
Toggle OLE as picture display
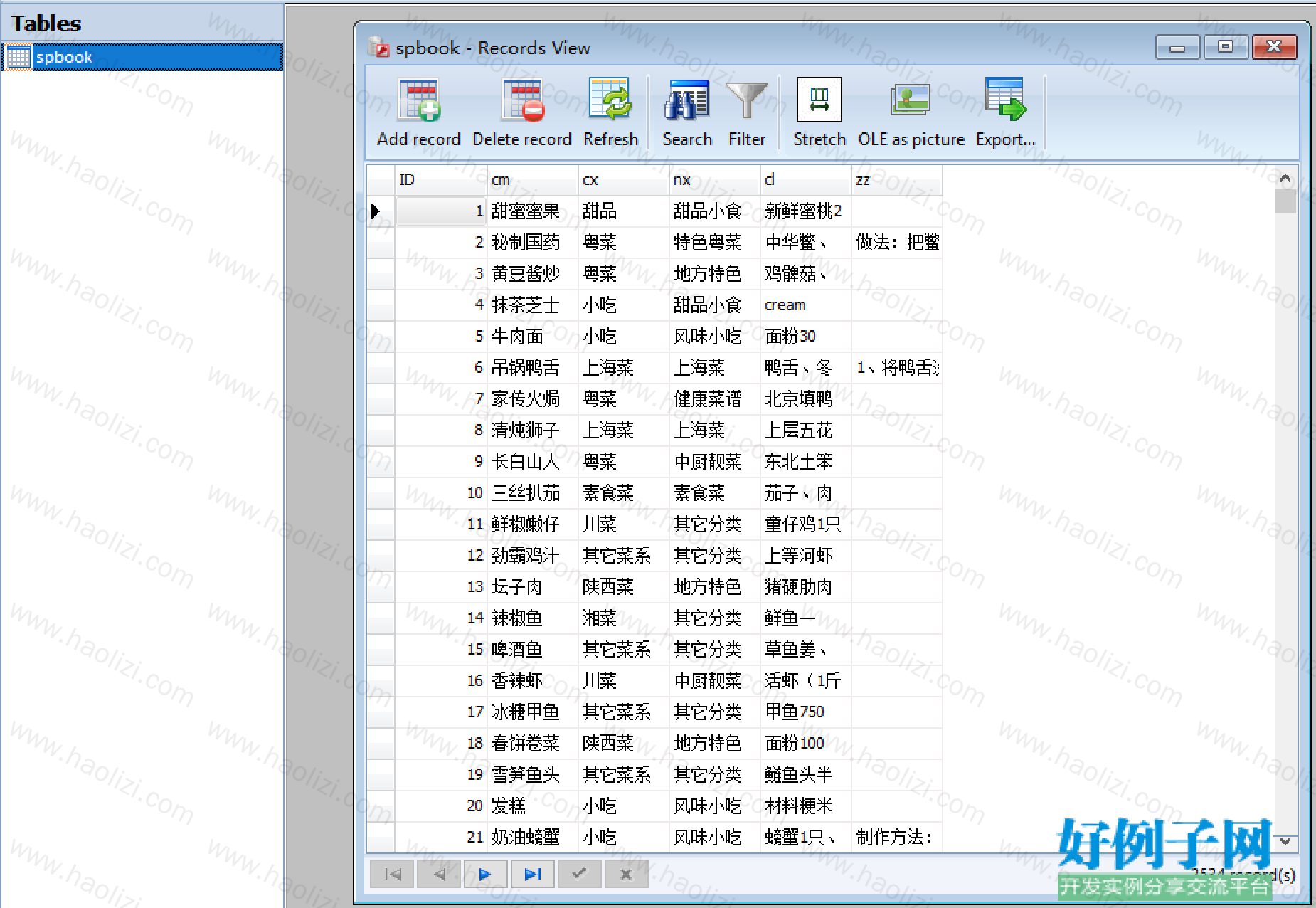tap(911, 112)
